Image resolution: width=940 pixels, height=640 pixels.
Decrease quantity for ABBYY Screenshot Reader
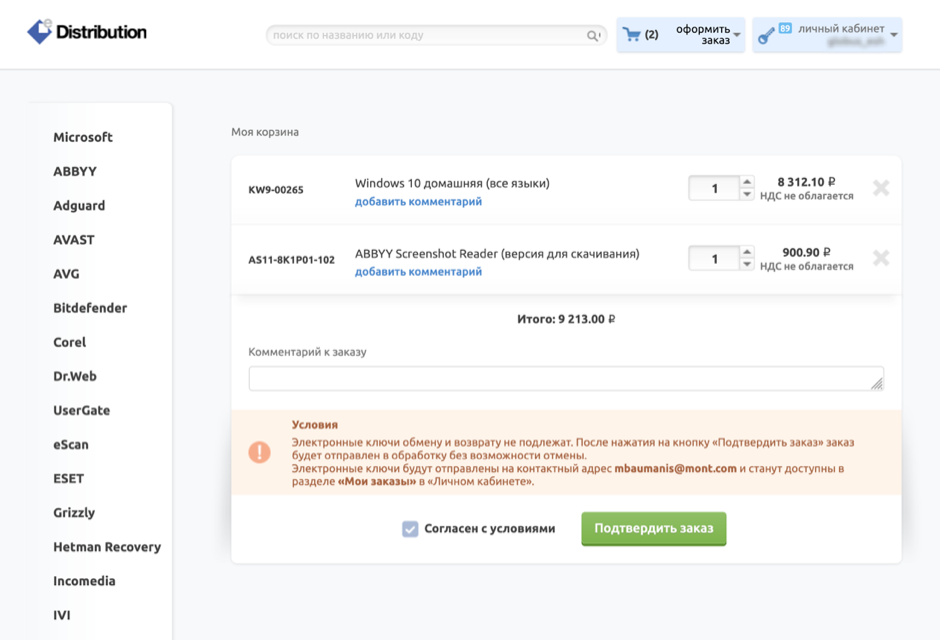click(746, 264)
